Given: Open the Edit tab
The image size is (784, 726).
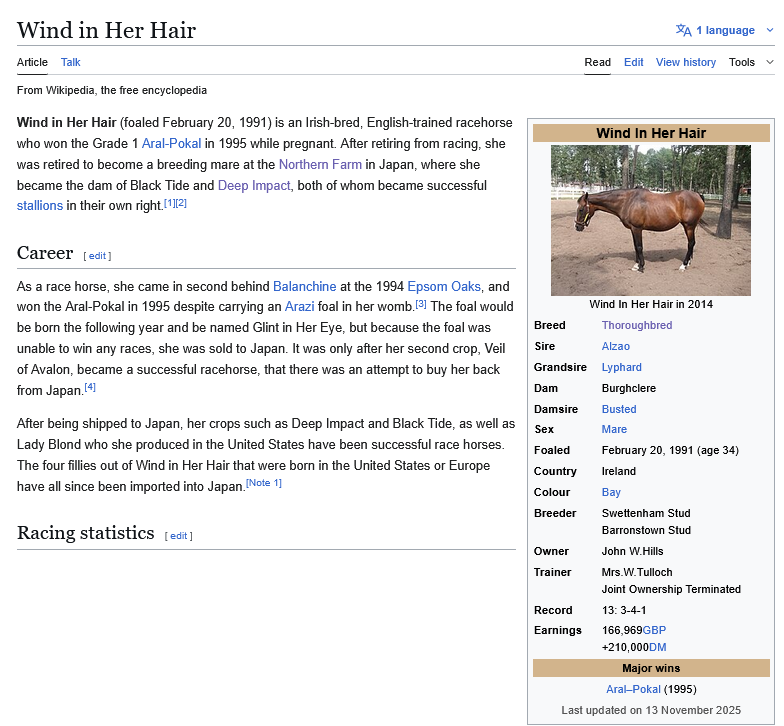Looking at the screenshot, I should click(x=634, y=62).
